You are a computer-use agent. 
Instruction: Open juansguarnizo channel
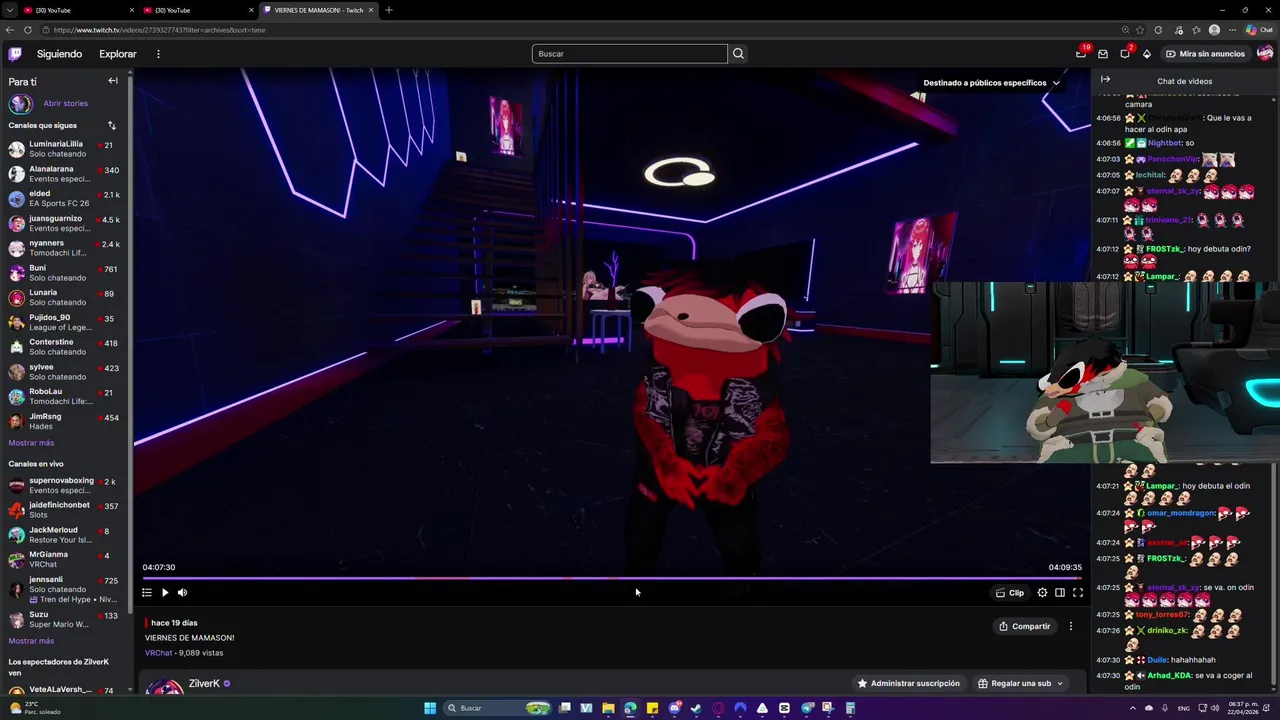coord(64,223)
